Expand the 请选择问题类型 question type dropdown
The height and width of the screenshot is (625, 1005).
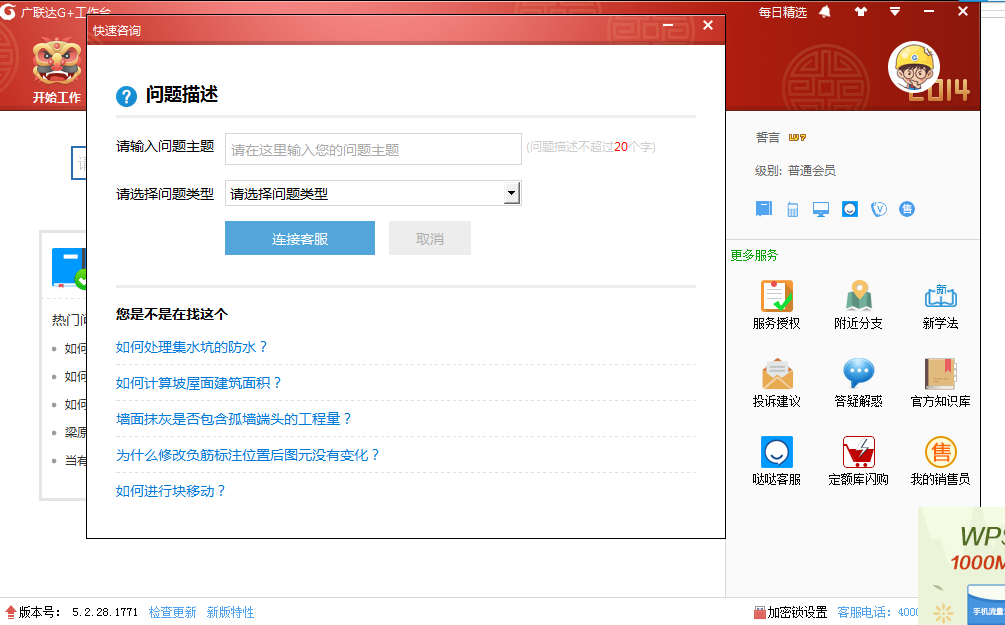(x=510, y=192)
